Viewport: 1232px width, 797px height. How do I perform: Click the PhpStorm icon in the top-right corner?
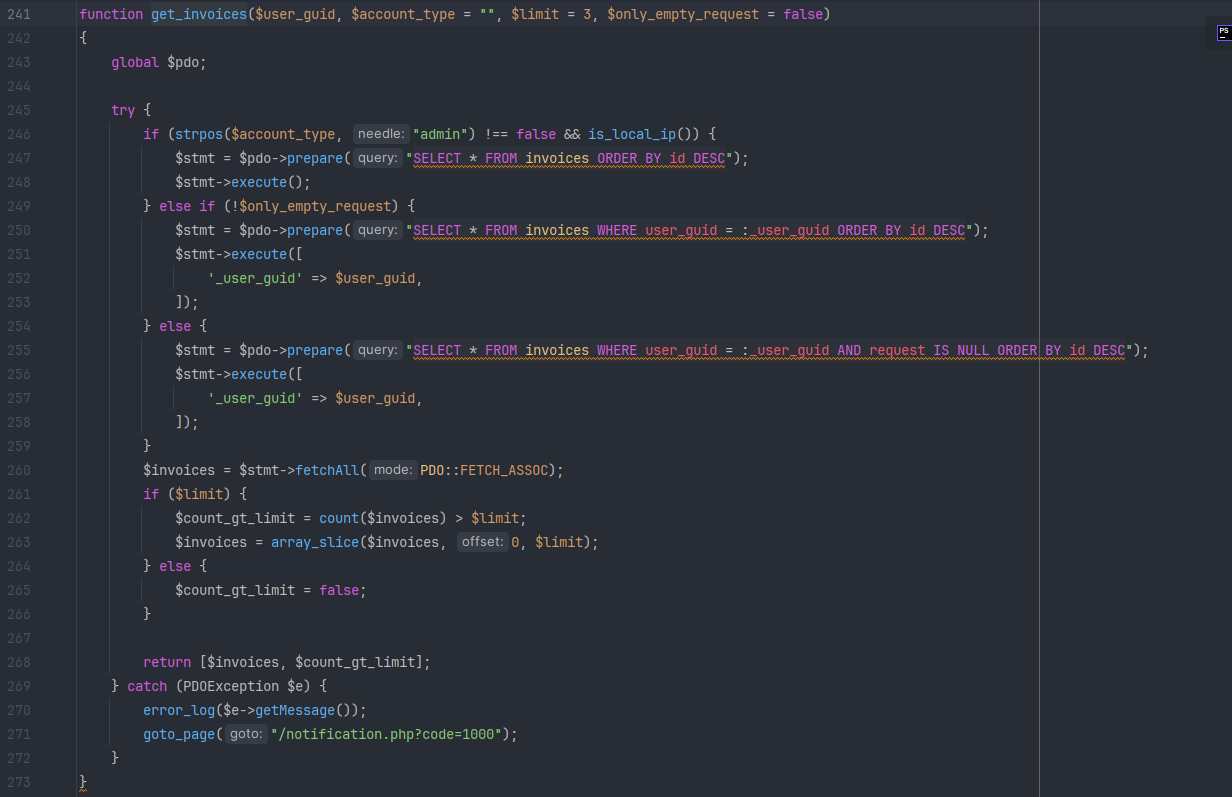(x=1223, y=33)
